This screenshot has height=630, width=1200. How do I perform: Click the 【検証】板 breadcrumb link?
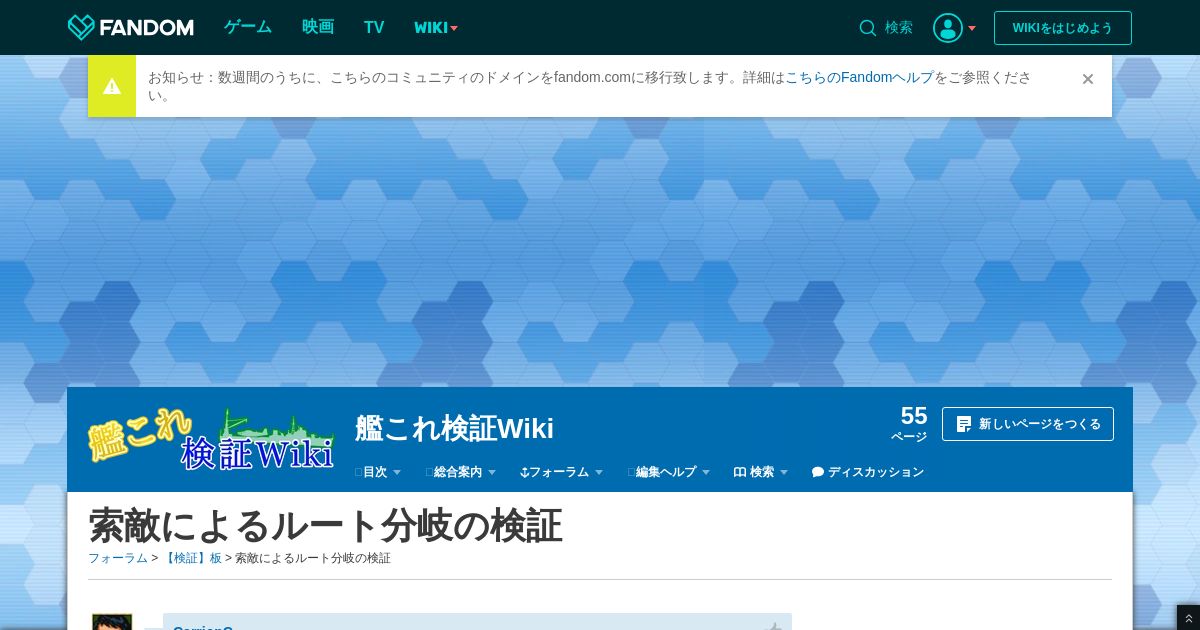click(192, 558)
